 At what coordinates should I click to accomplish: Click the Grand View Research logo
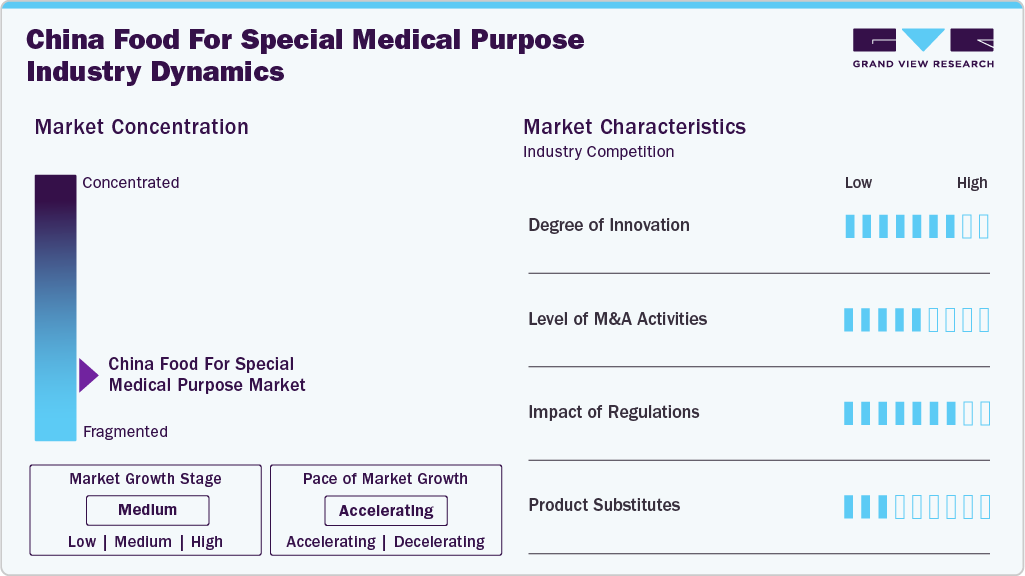(x=922, y=47)
